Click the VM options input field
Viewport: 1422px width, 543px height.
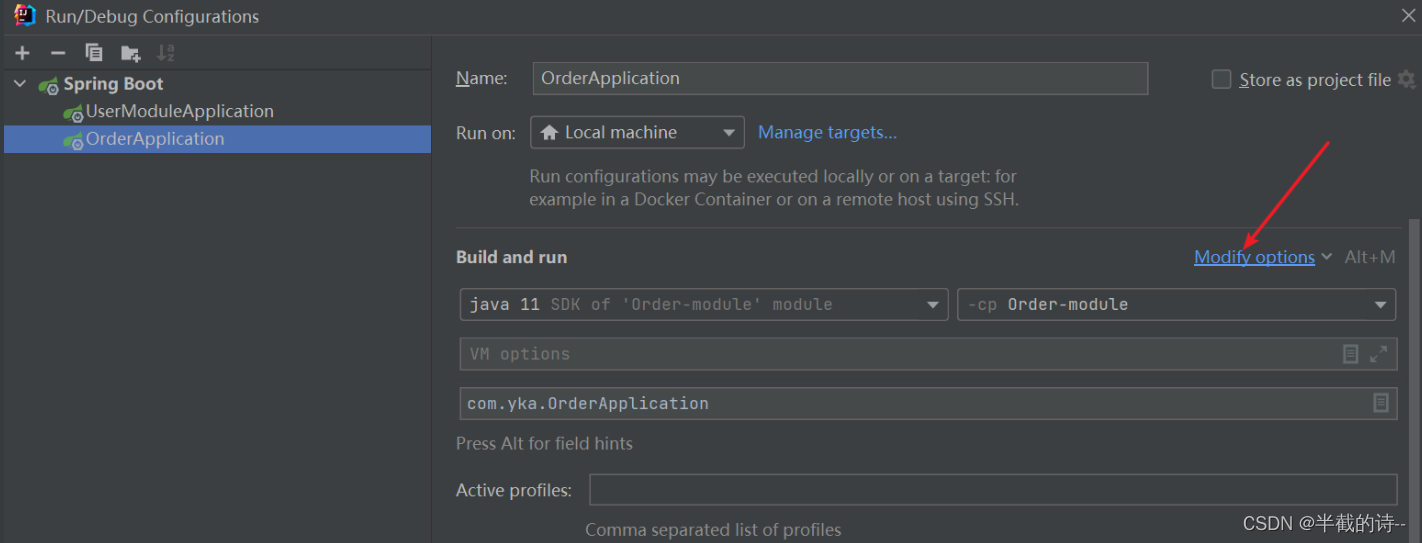928,354
